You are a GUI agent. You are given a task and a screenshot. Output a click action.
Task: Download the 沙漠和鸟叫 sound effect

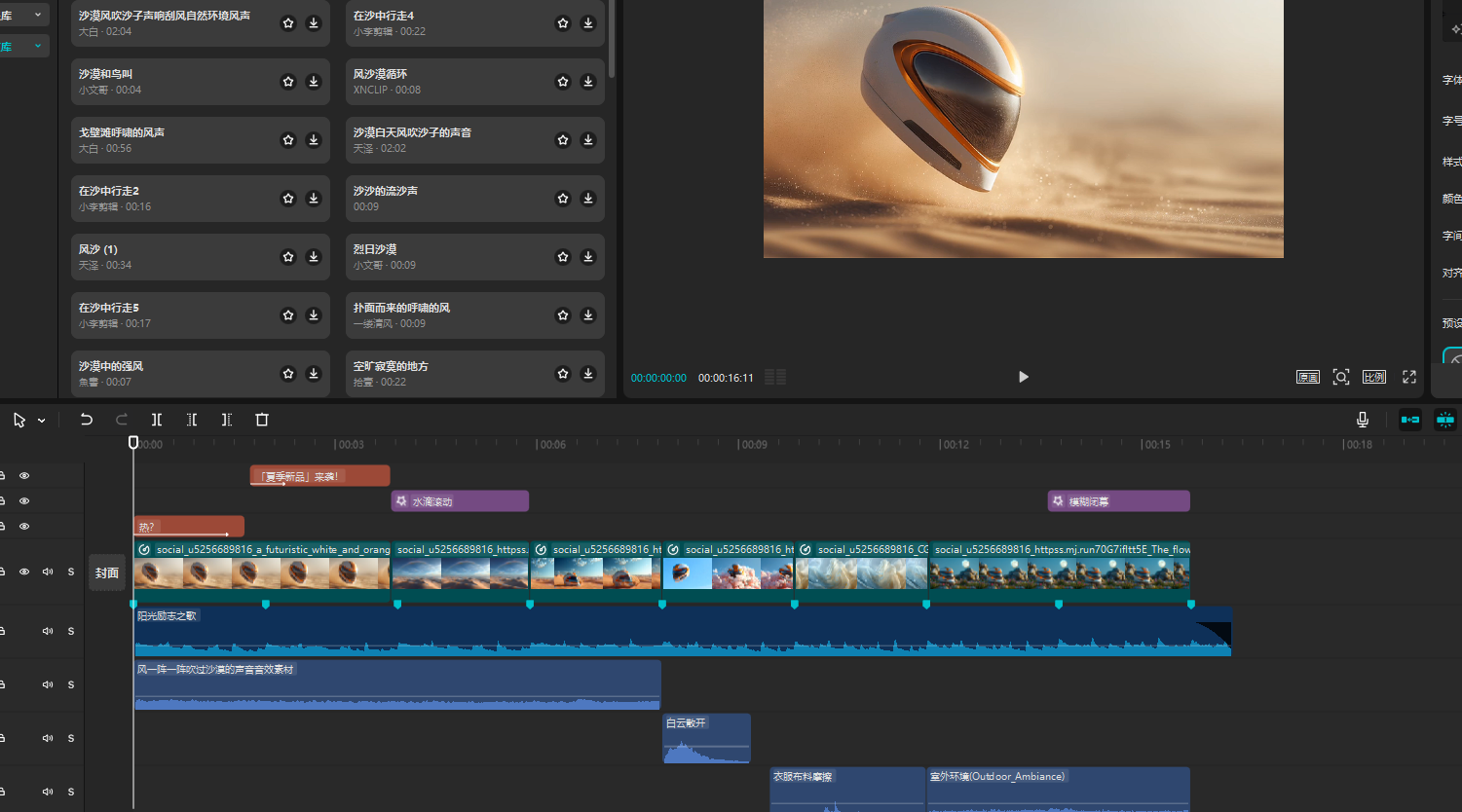point(314,82)
